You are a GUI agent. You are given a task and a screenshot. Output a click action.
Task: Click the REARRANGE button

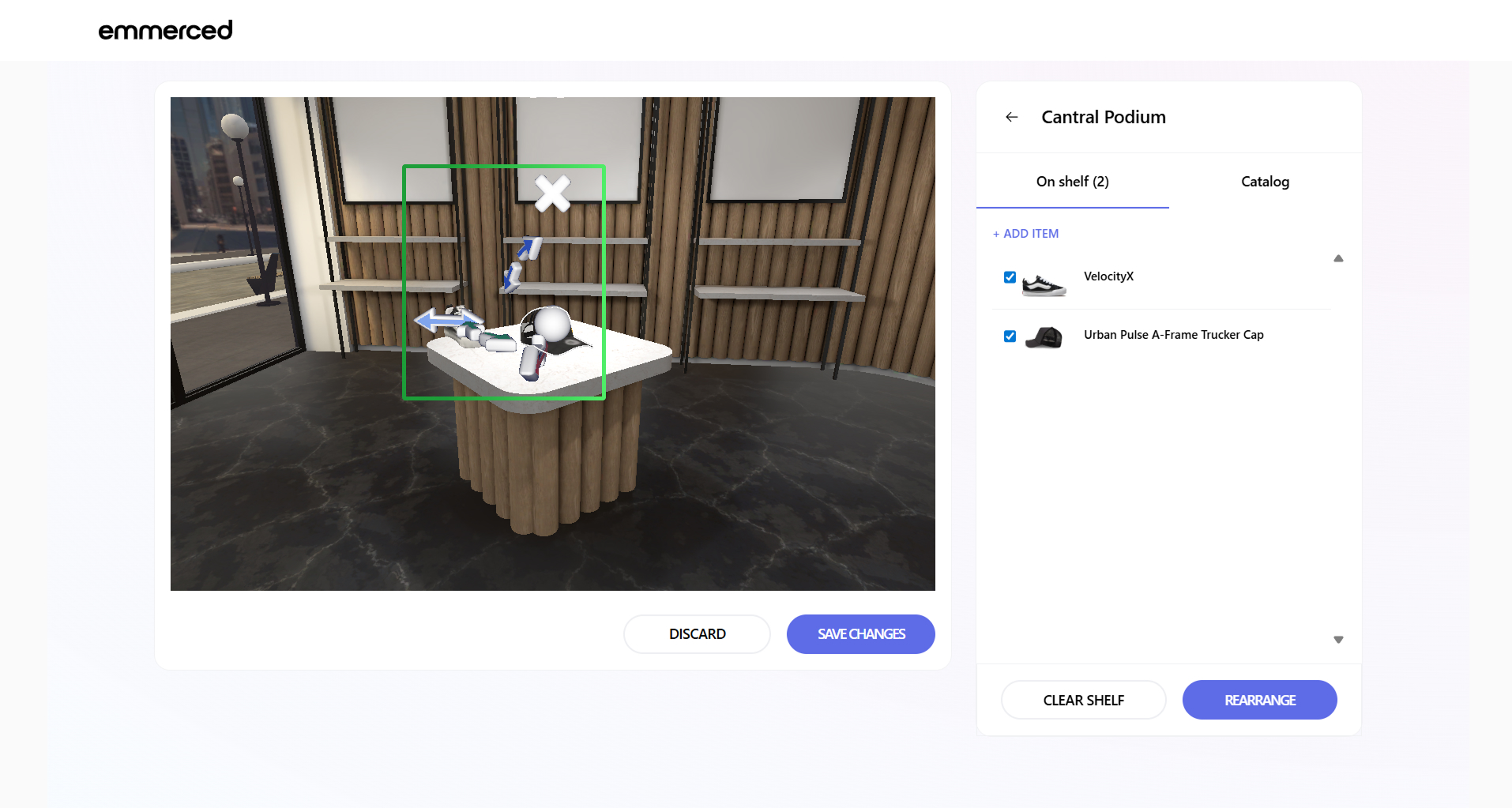[1259, 700]
